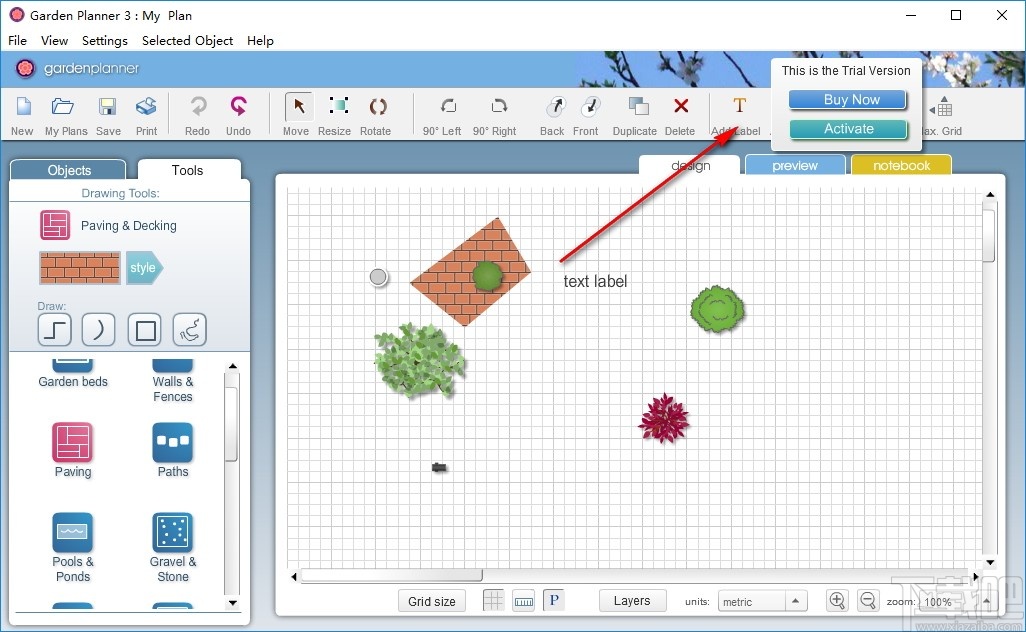
Task: Open the Settings menu
Action: coord(104,41)
